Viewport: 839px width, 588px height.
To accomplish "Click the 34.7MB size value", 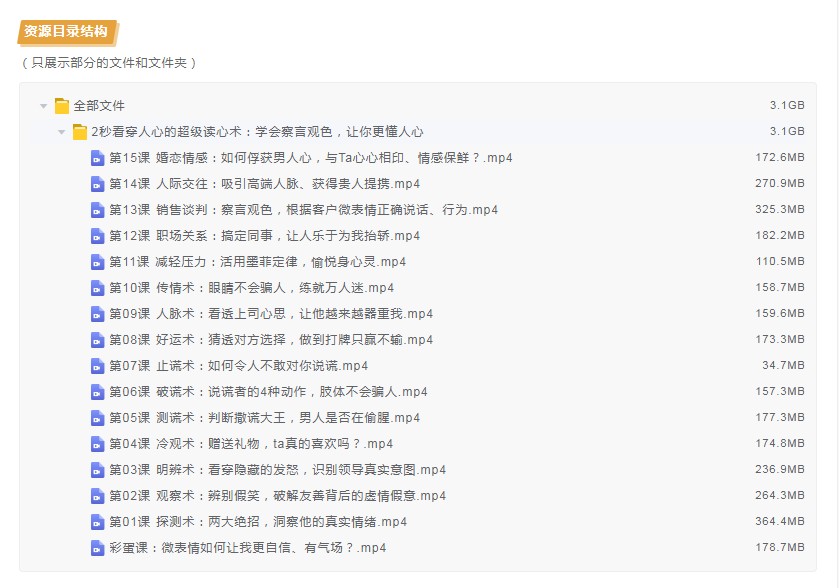I will coord(783,365).
